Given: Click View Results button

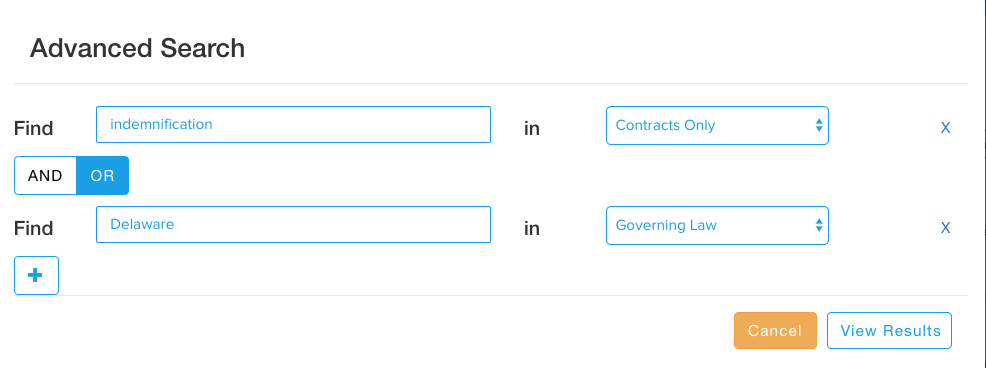Looking at the screenshot, I should 889,330.
